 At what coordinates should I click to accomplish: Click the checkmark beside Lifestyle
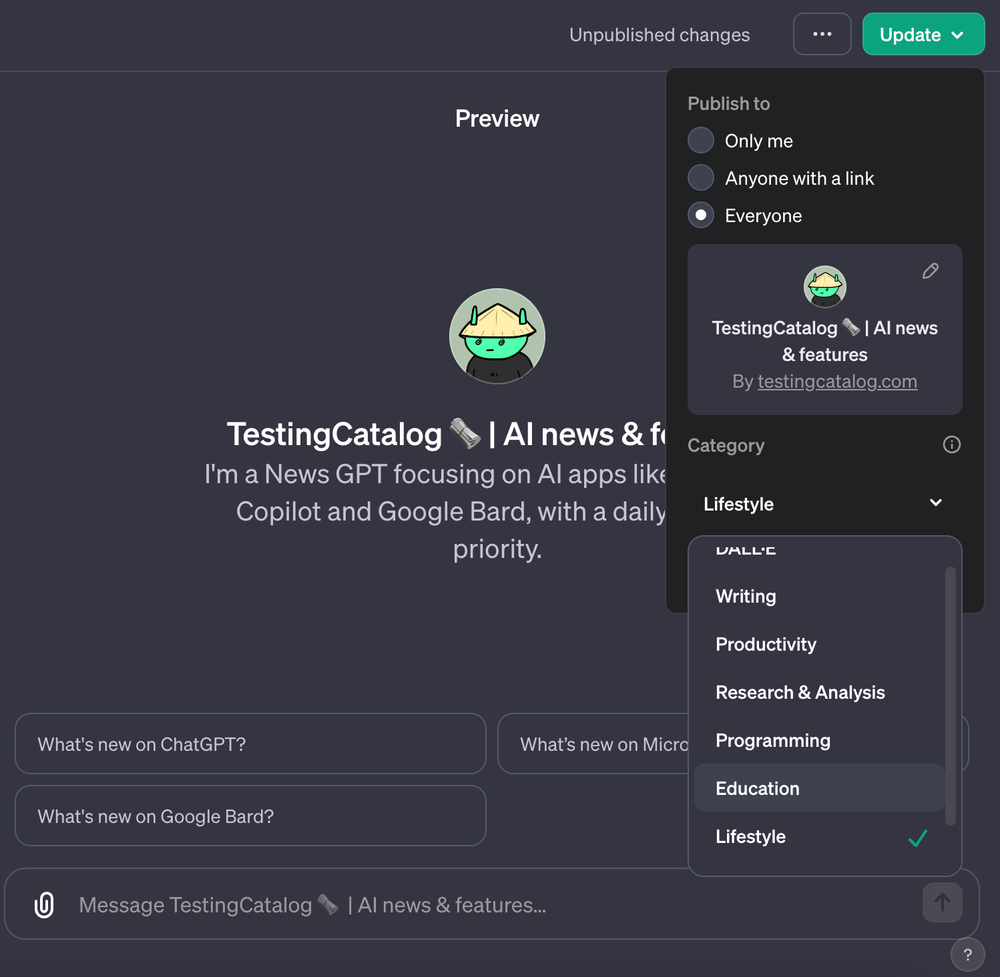917,837
